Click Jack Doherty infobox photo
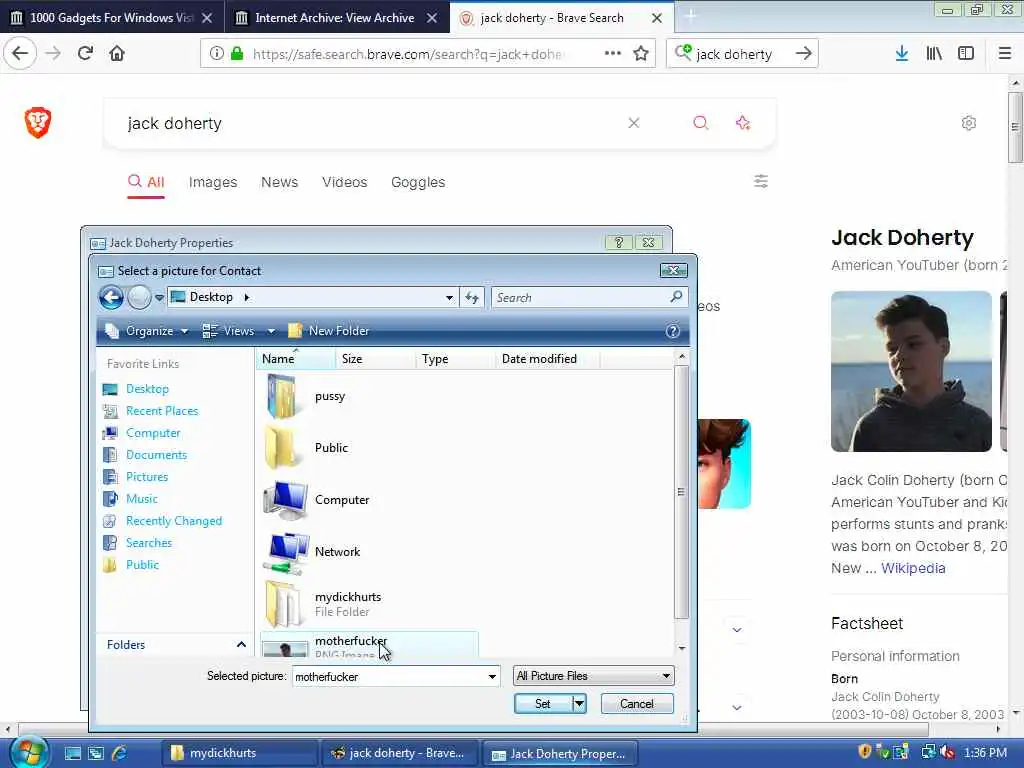This screenshot has width=1024, height=768. 911,371
